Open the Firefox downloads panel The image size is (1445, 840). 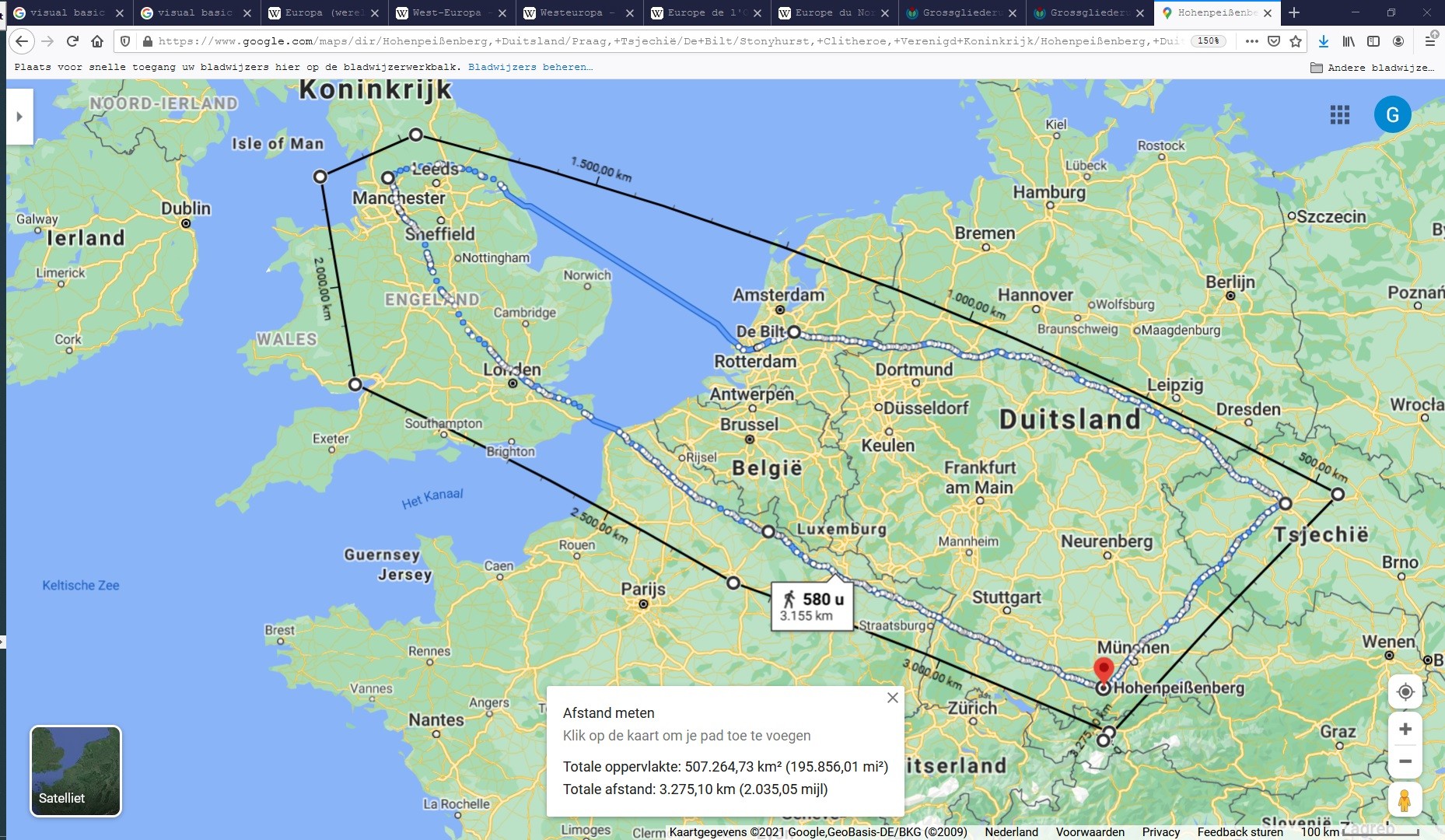coord(1324,41)
